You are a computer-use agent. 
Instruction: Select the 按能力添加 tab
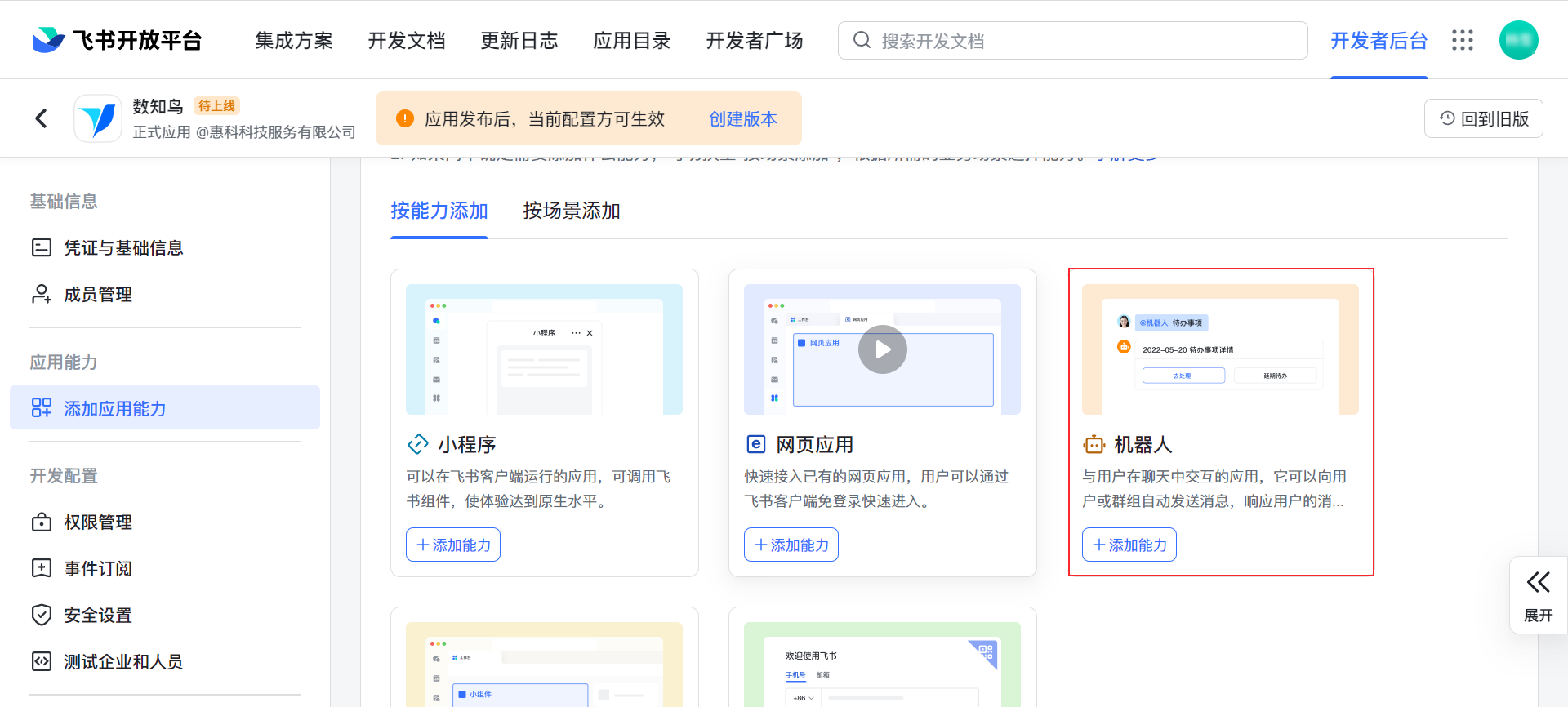439,211
